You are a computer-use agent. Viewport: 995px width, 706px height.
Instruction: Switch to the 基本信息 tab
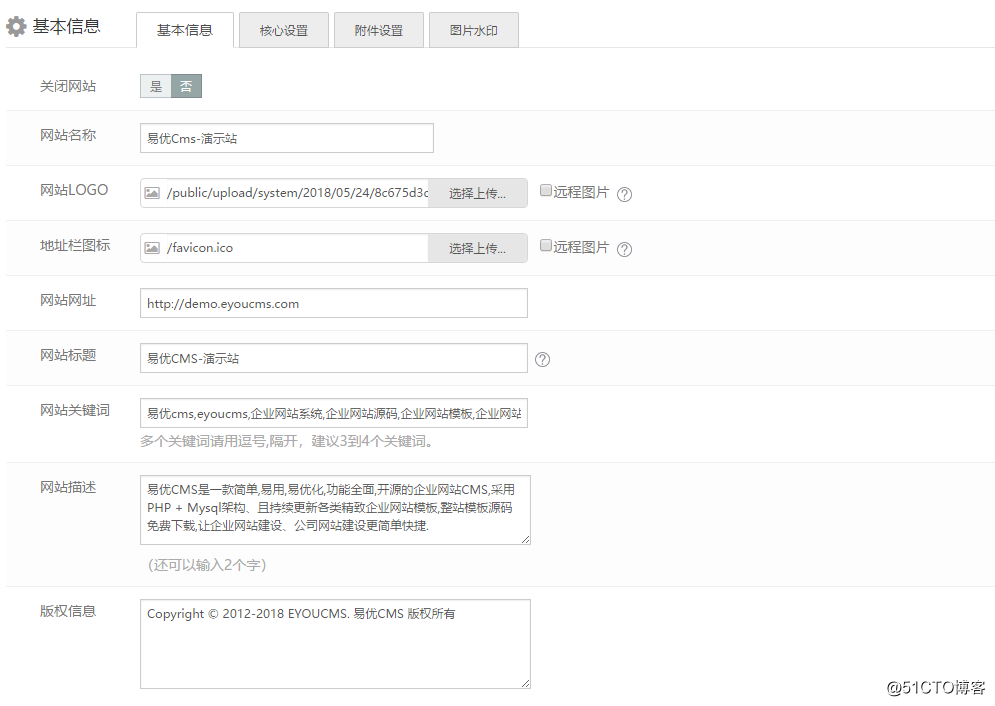pyautogui.click(x=185, y=30)
